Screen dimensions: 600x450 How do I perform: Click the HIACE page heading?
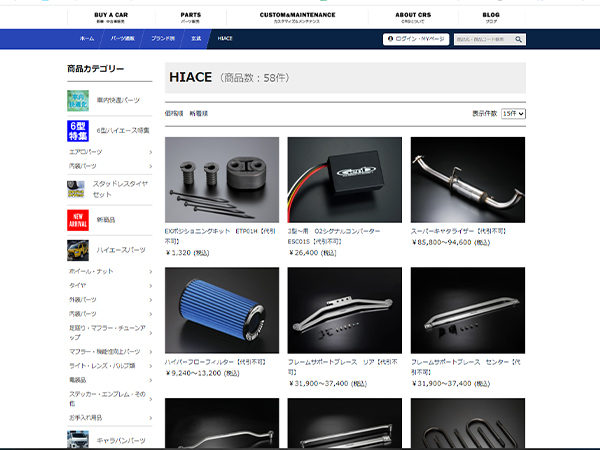coord(191,77)
